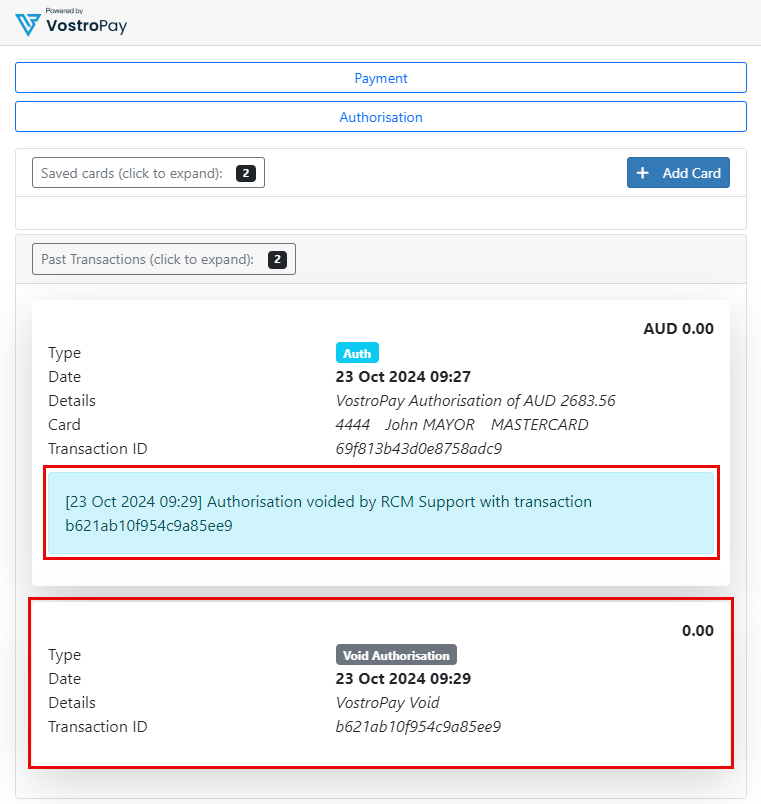Image resolution: width=761 pixels, height=804 pixels.
Task: Click the date 23 Oct 2024 09:27
Action: 403,377
